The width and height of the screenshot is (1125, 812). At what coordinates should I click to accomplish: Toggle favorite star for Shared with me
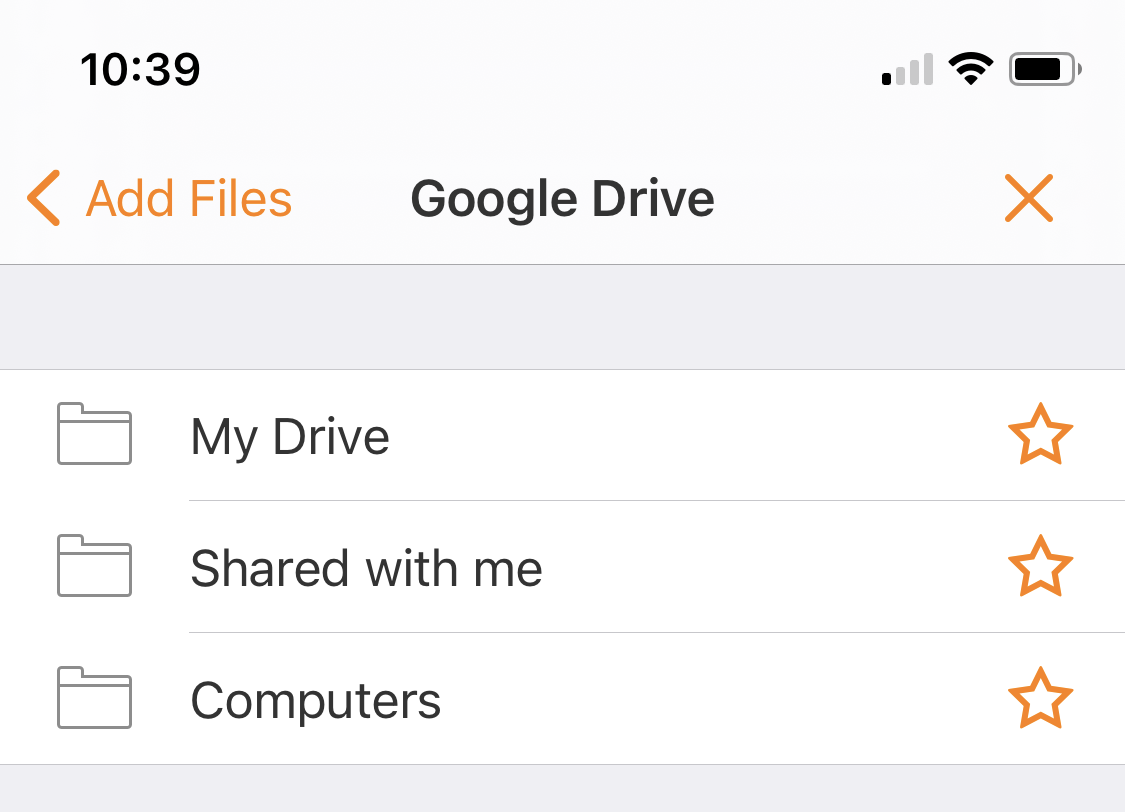(1040, 567)
